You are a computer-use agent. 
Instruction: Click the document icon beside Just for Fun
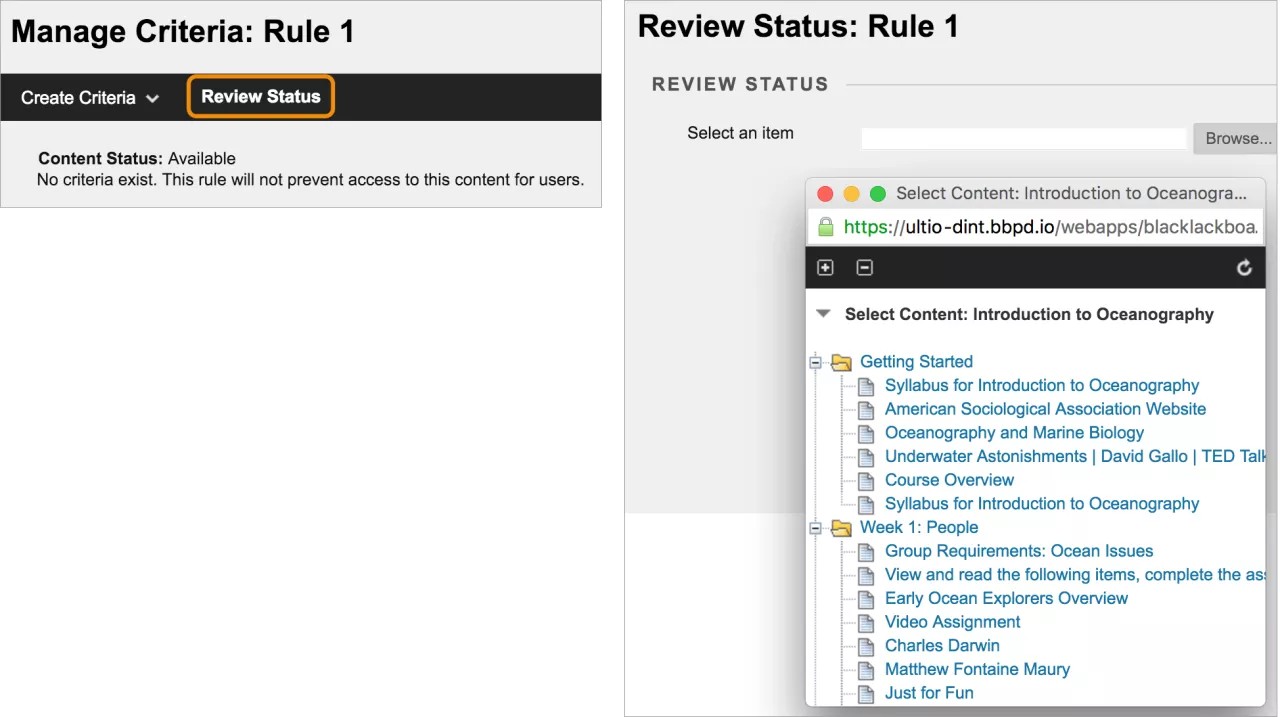tap(866, 693)
